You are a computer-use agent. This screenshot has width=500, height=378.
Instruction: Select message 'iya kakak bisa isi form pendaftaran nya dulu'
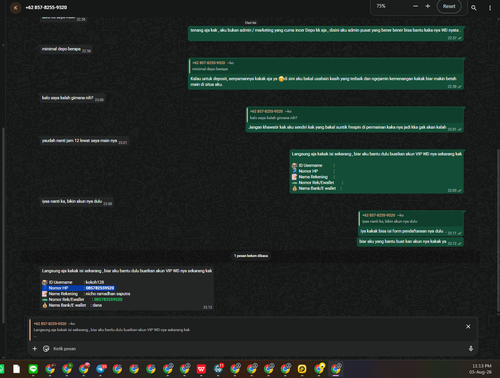411,223
